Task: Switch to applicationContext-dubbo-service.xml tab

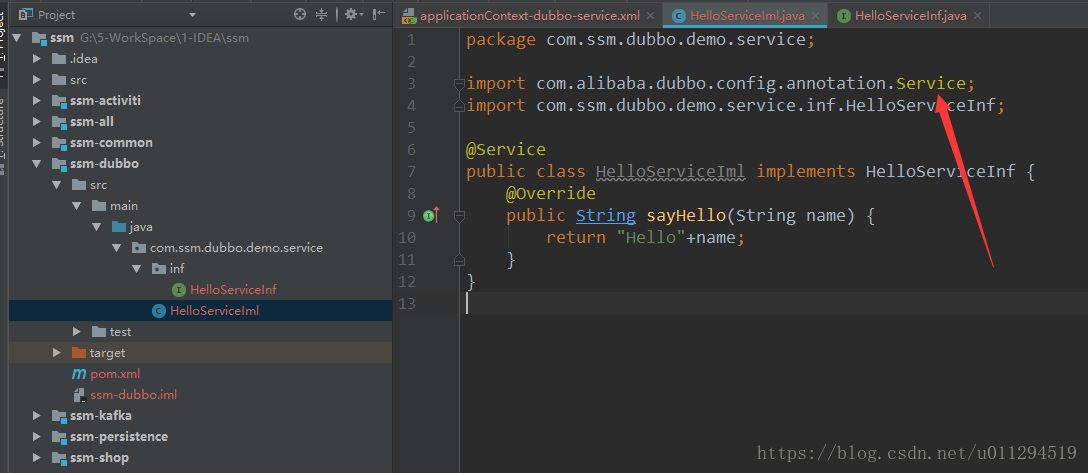Action: point(530,15)
